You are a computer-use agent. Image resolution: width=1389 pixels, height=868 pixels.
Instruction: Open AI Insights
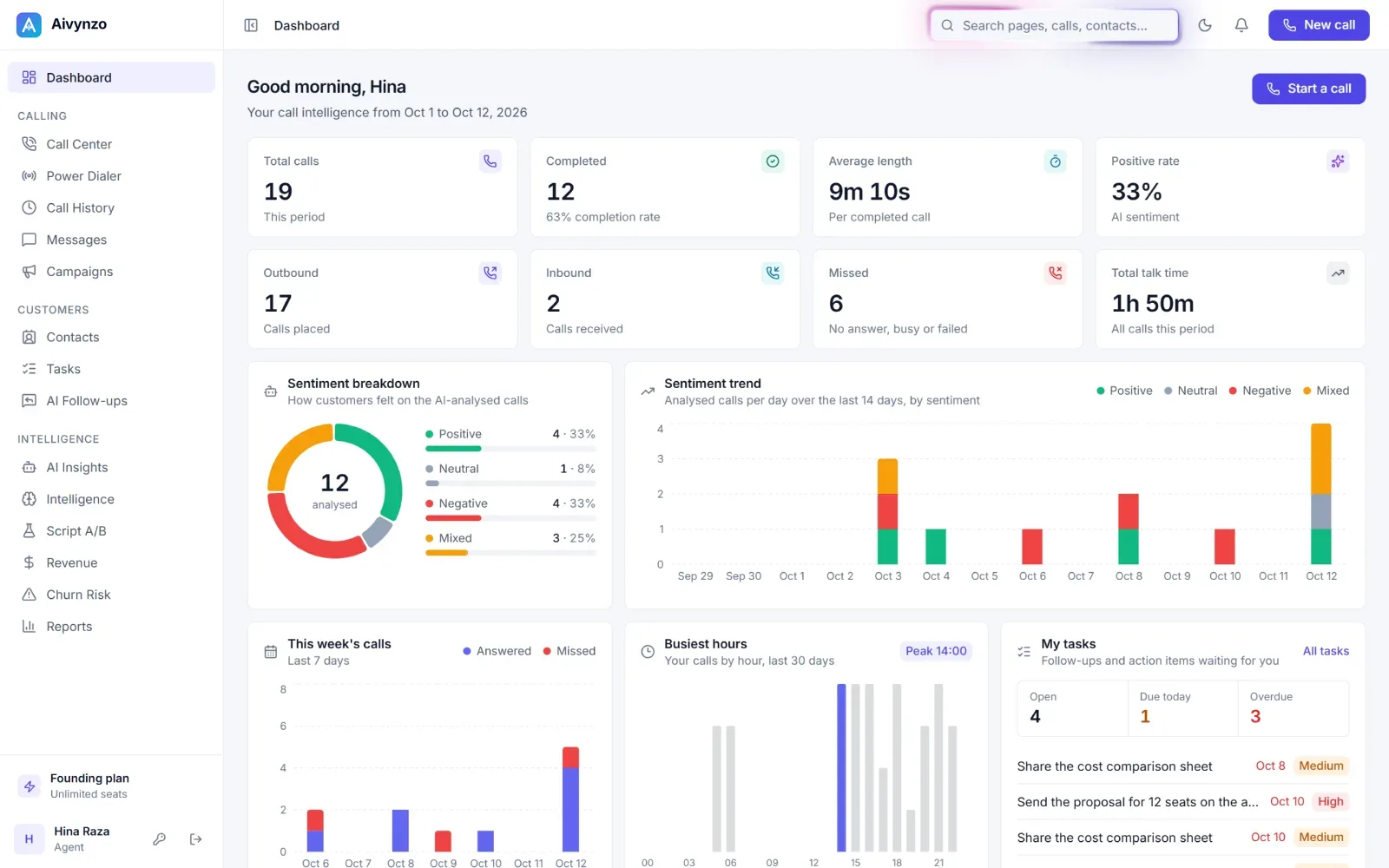(111, 467)
